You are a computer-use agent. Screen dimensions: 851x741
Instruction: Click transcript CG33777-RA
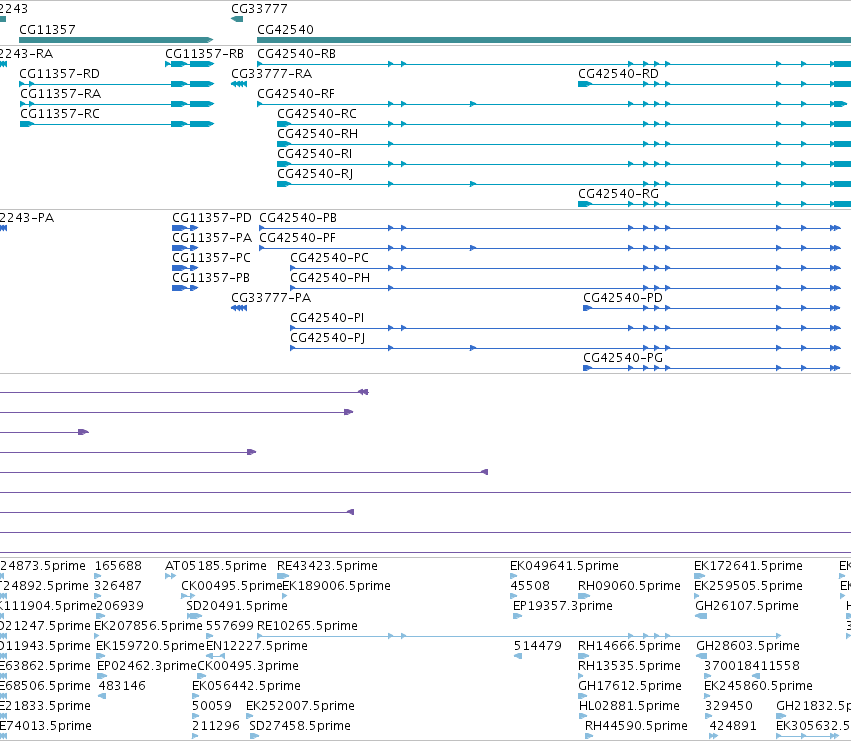coord(271,74)
